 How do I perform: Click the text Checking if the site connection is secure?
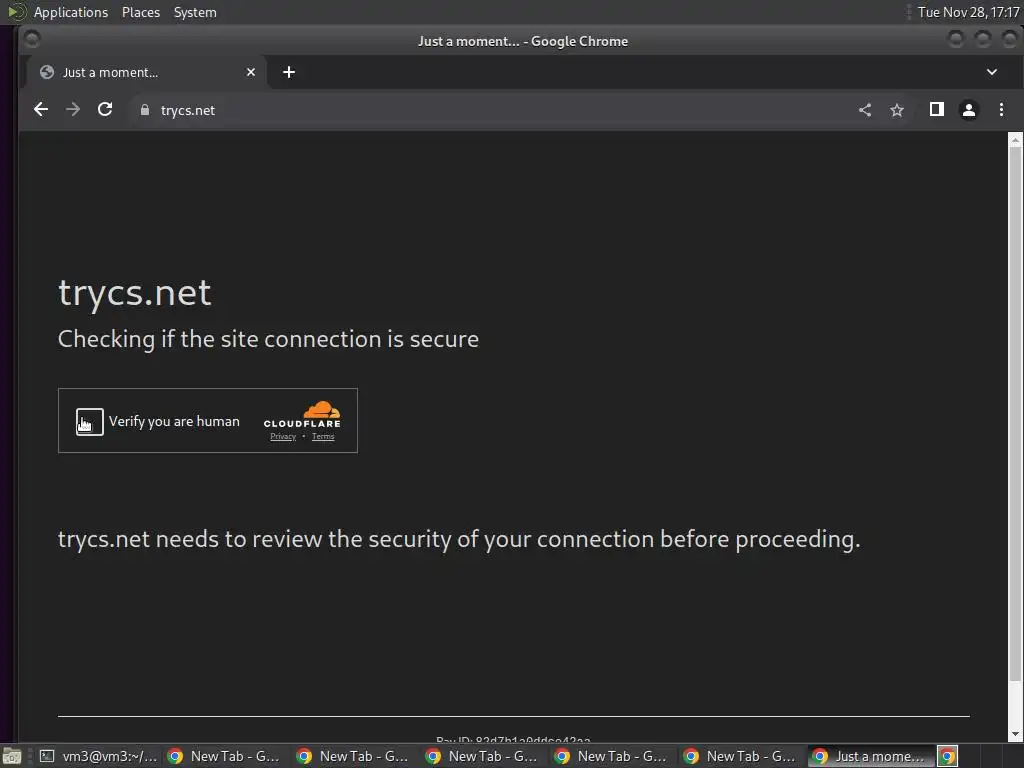click(268, 340)
